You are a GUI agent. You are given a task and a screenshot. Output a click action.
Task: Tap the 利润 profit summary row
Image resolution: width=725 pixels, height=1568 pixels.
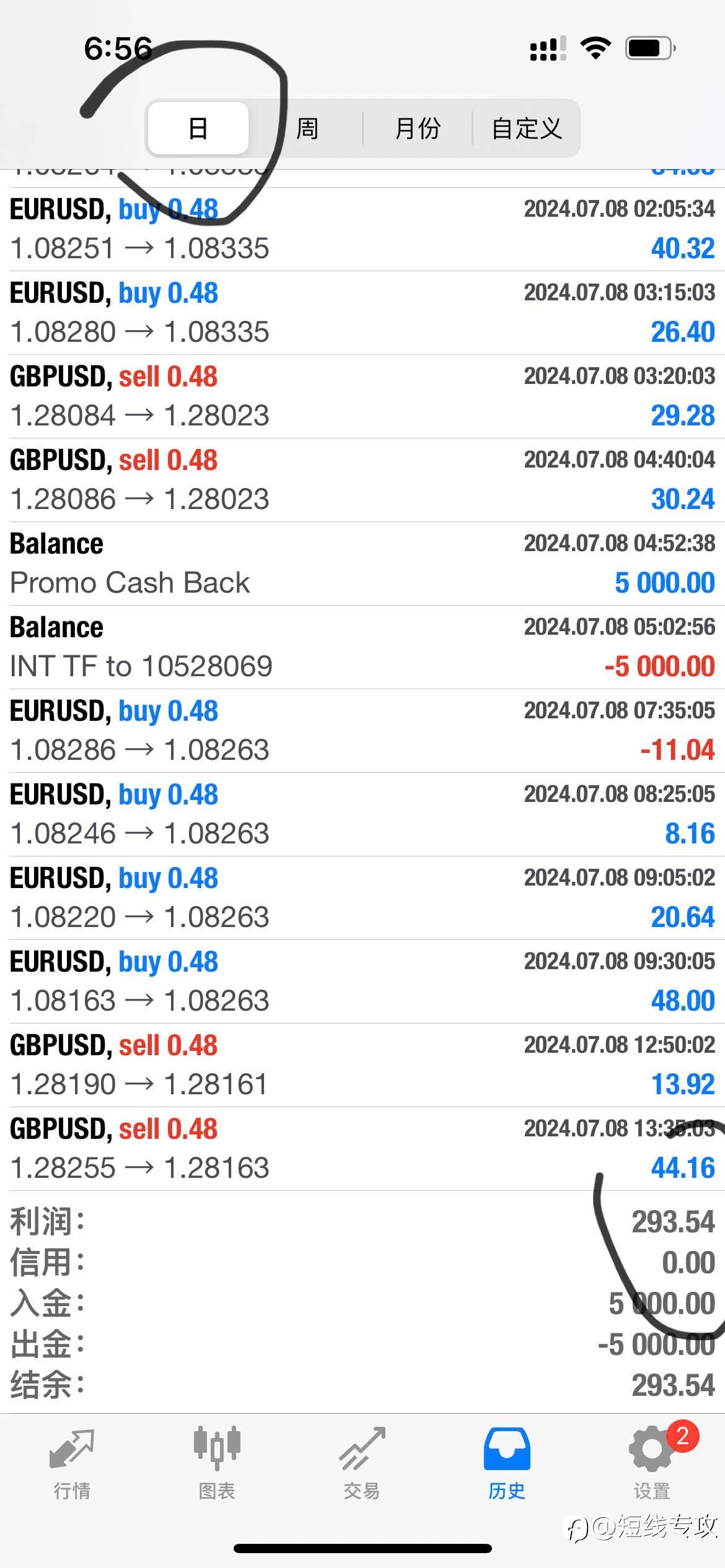[362, 1222]
